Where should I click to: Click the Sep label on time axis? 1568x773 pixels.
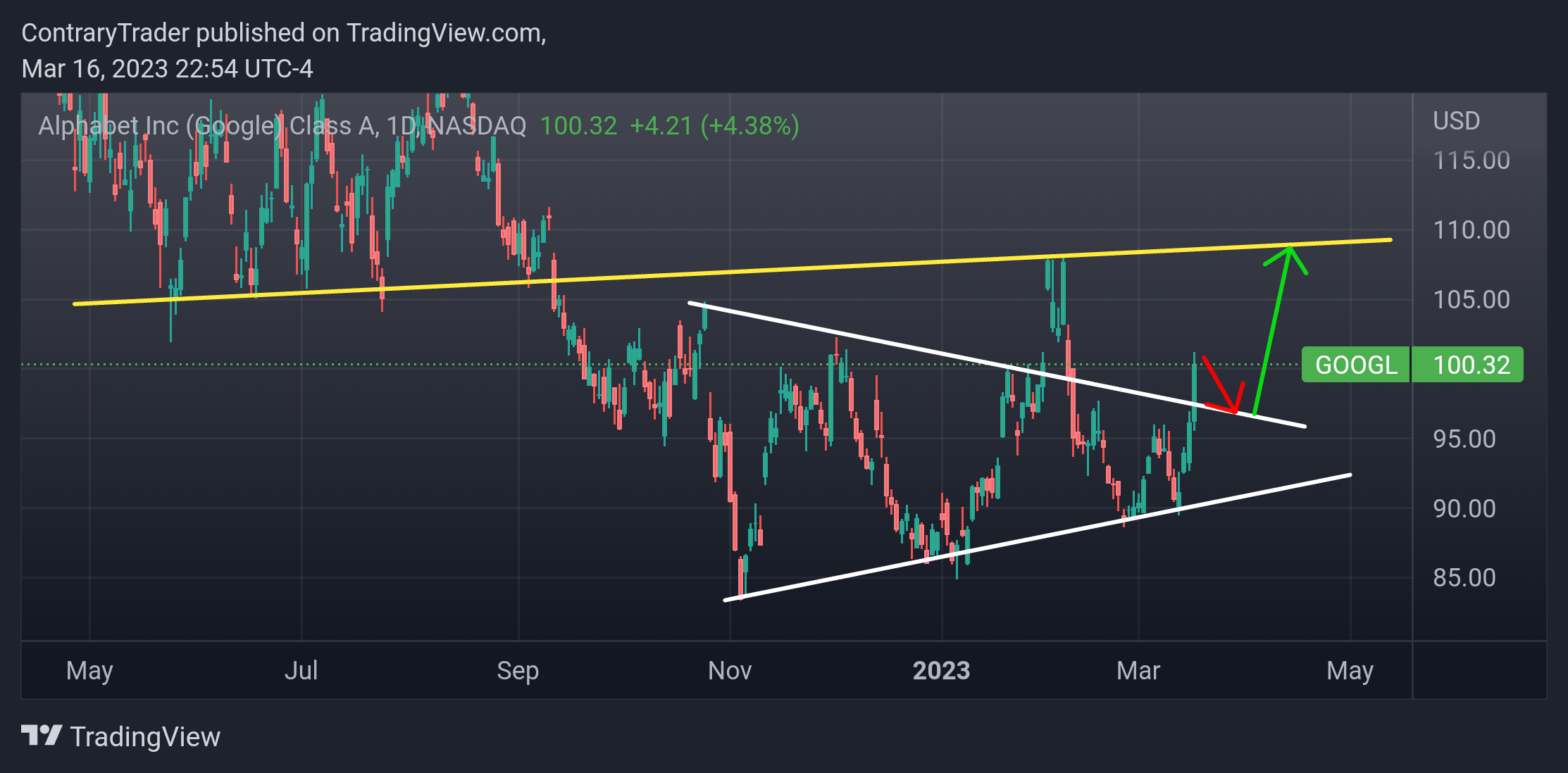tap(518, 670)
